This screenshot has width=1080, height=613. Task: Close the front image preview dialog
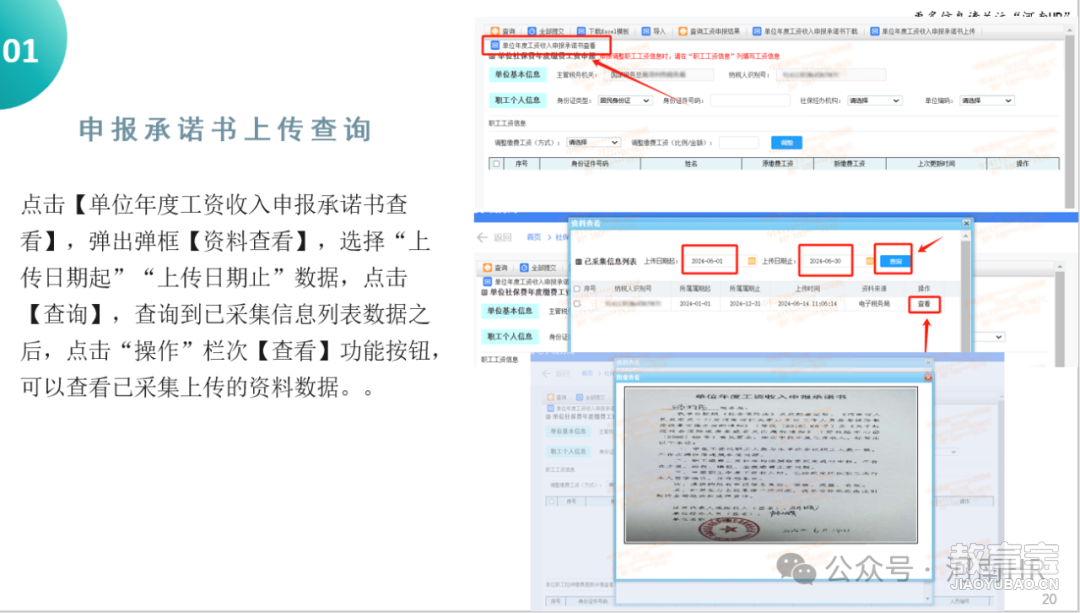click(928, 377)
